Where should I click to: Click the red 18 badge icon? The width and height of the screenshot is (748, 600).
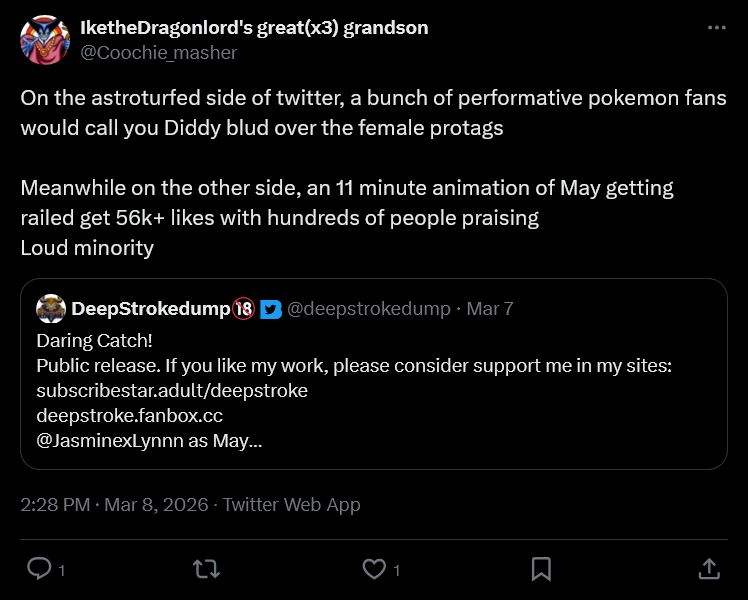[244, 309]
